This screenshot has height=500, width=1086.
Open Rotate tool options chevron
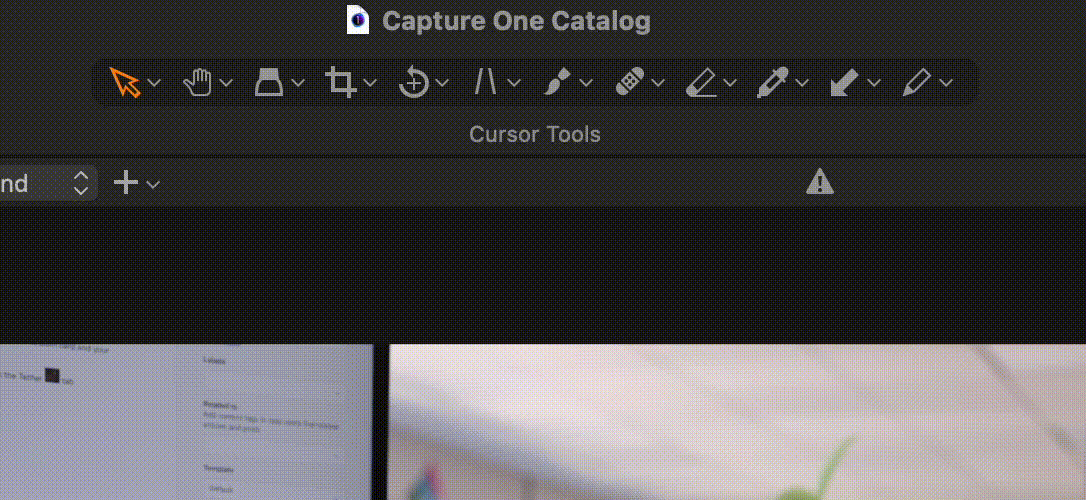pos(442,83)
